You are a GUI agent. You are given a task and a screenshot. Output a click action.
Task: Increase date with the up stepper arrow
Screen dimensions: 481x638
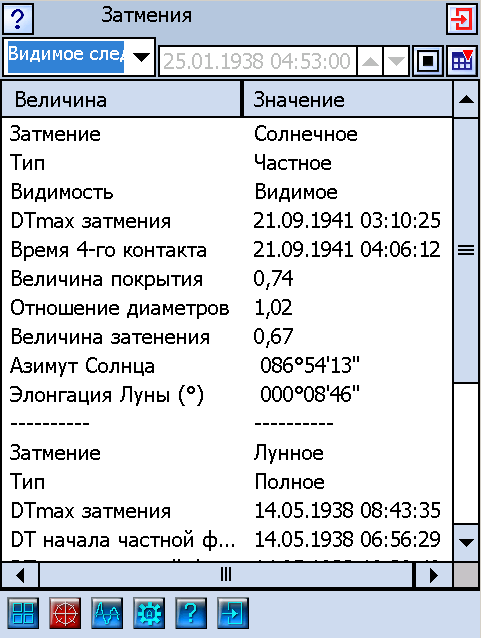[370, 61]
